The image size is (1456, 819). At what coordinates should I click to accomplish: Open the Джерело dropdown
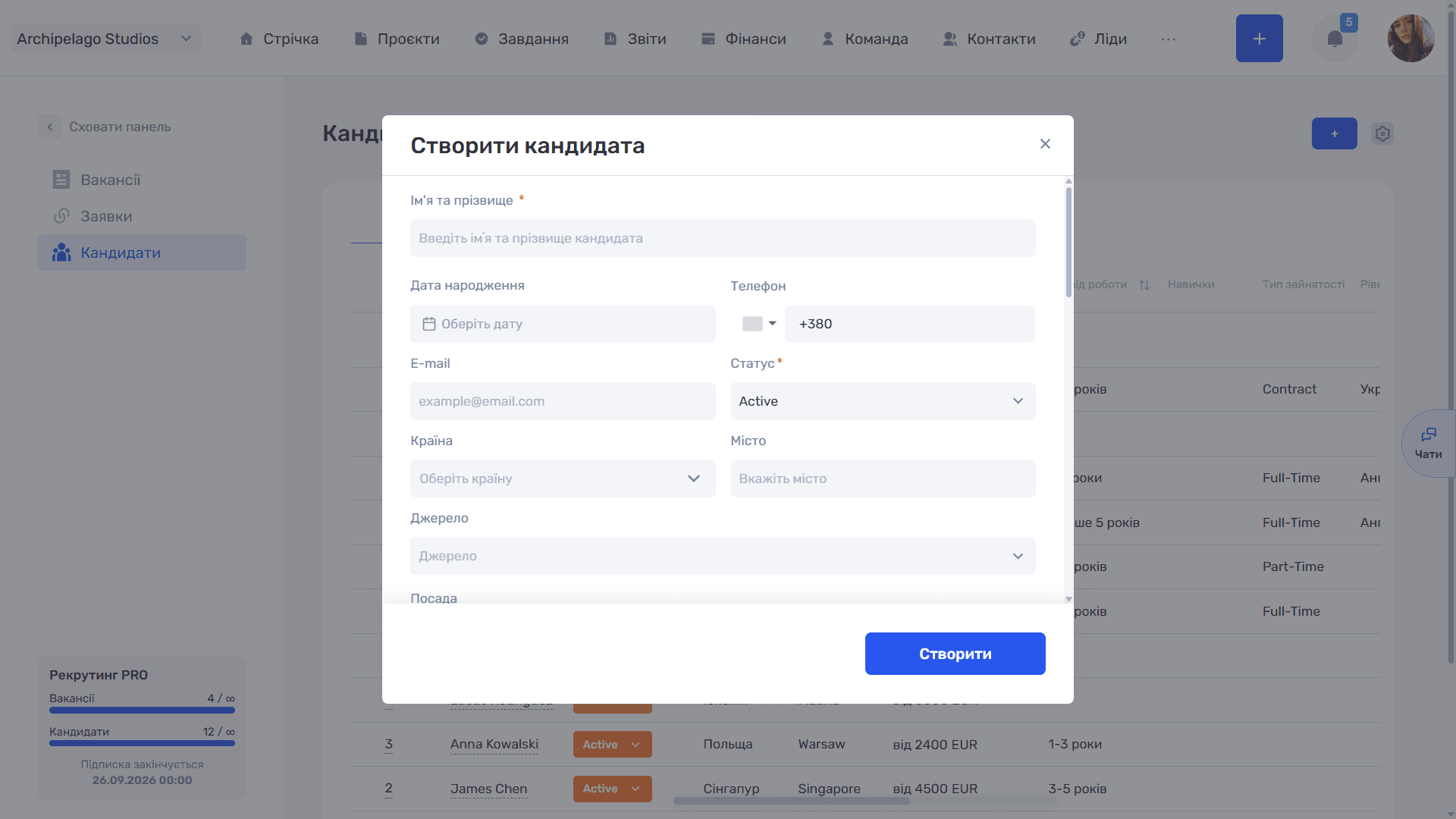point(723,556)
